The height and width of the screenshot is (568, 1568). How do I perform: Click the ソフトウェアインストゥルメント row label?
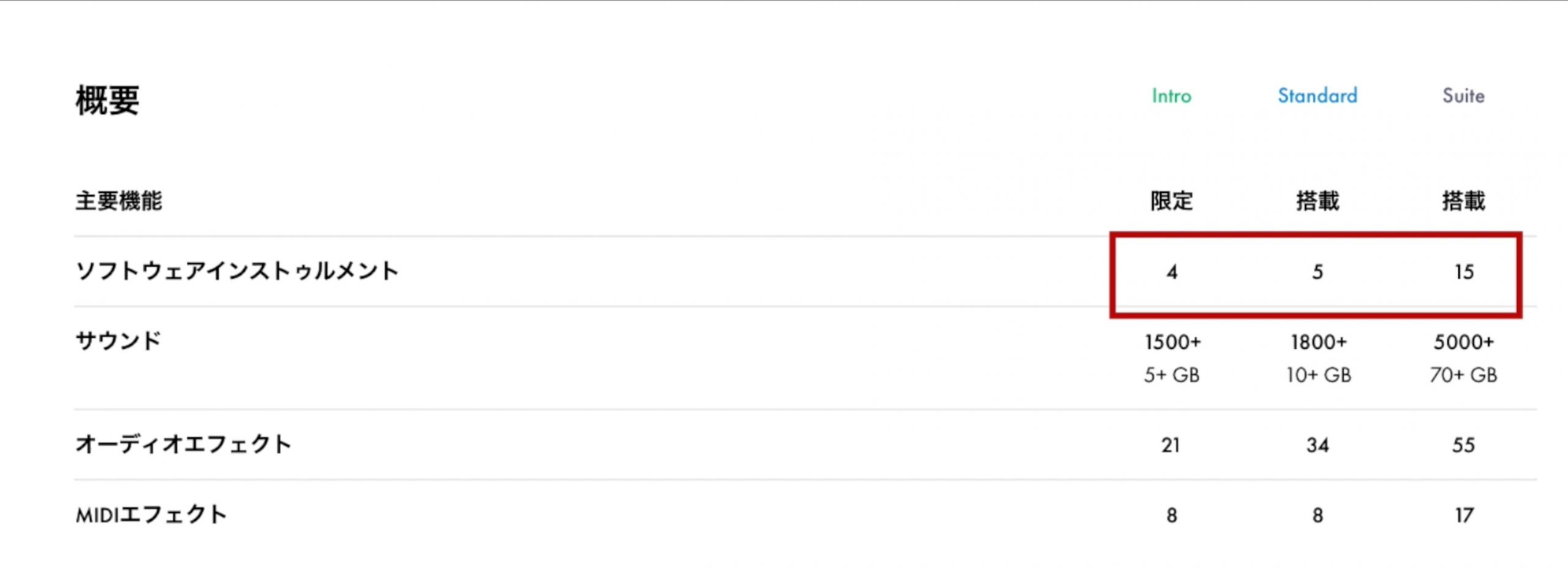[x=237, y=271]
